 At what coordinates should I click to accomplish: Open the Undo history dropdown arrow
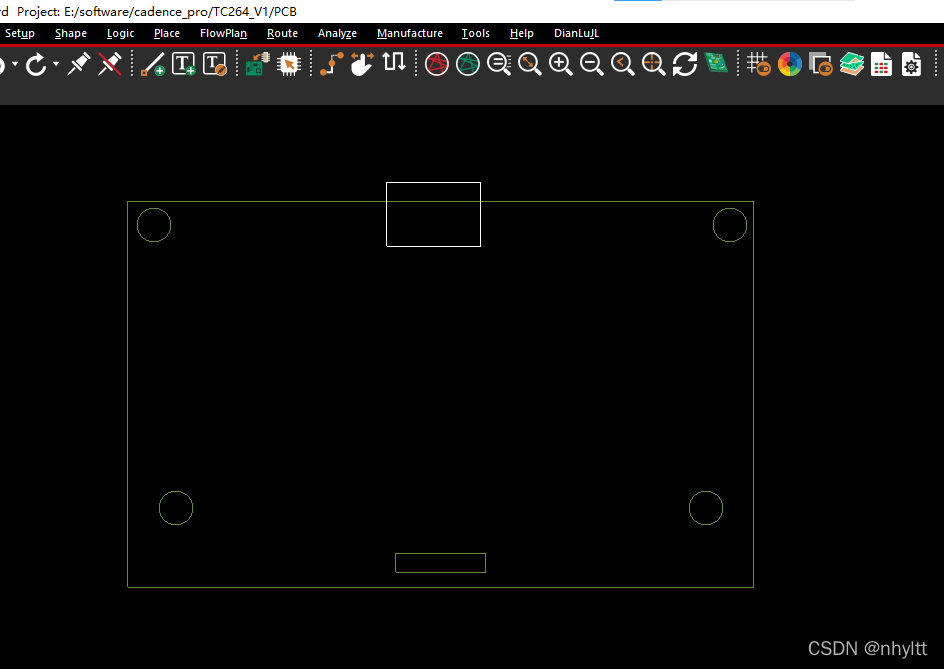coord(14,65)
